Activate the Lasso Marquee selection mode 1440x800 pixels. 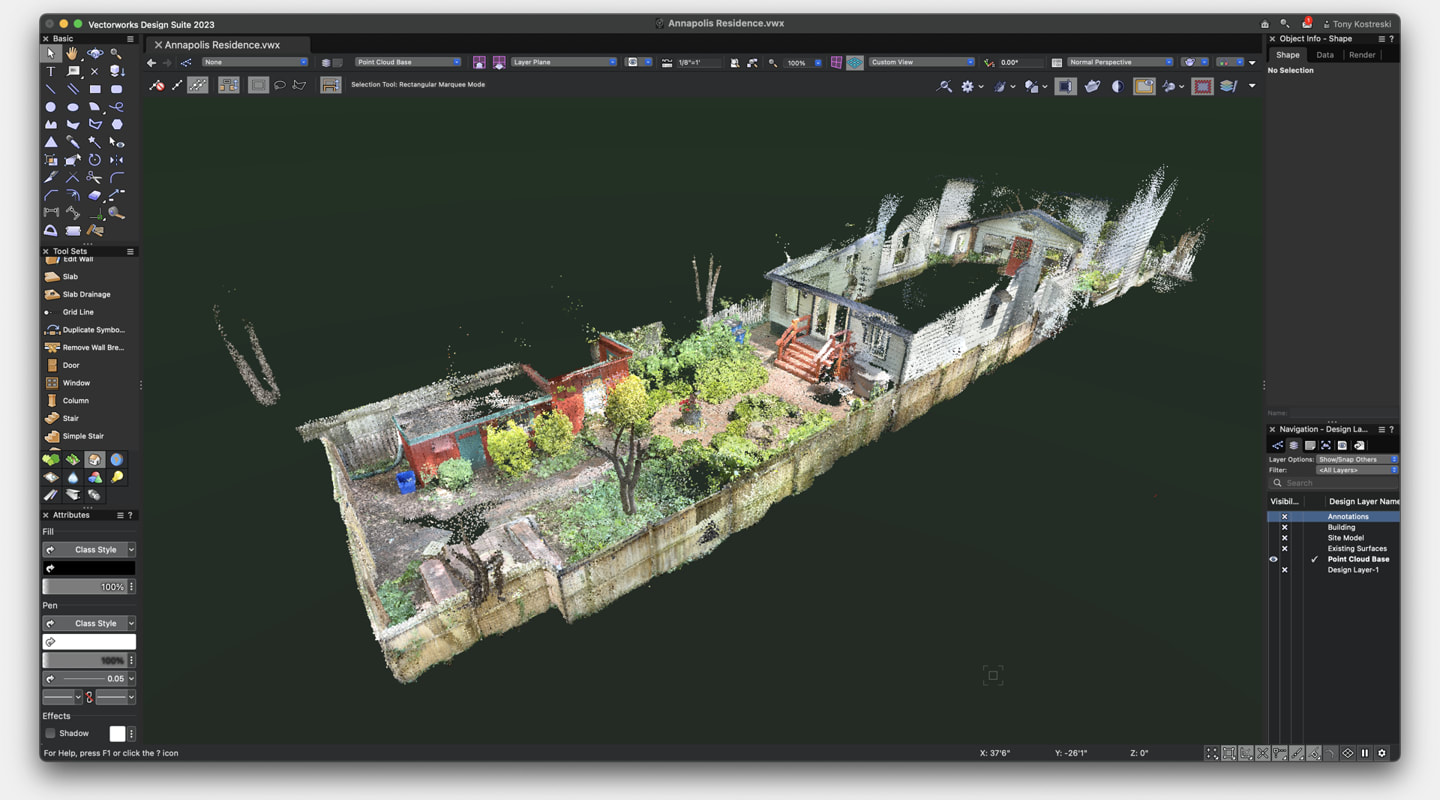(x=279, y=86)
